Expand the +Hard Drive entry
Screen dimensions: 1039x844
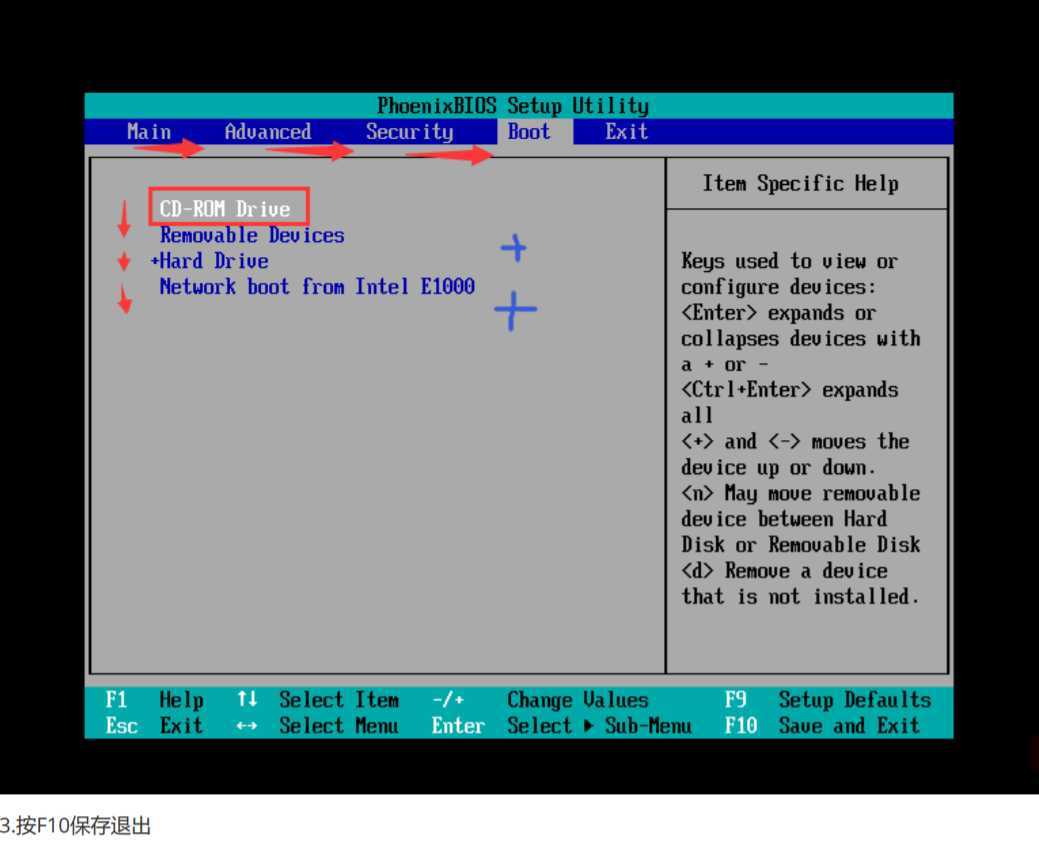209,260
